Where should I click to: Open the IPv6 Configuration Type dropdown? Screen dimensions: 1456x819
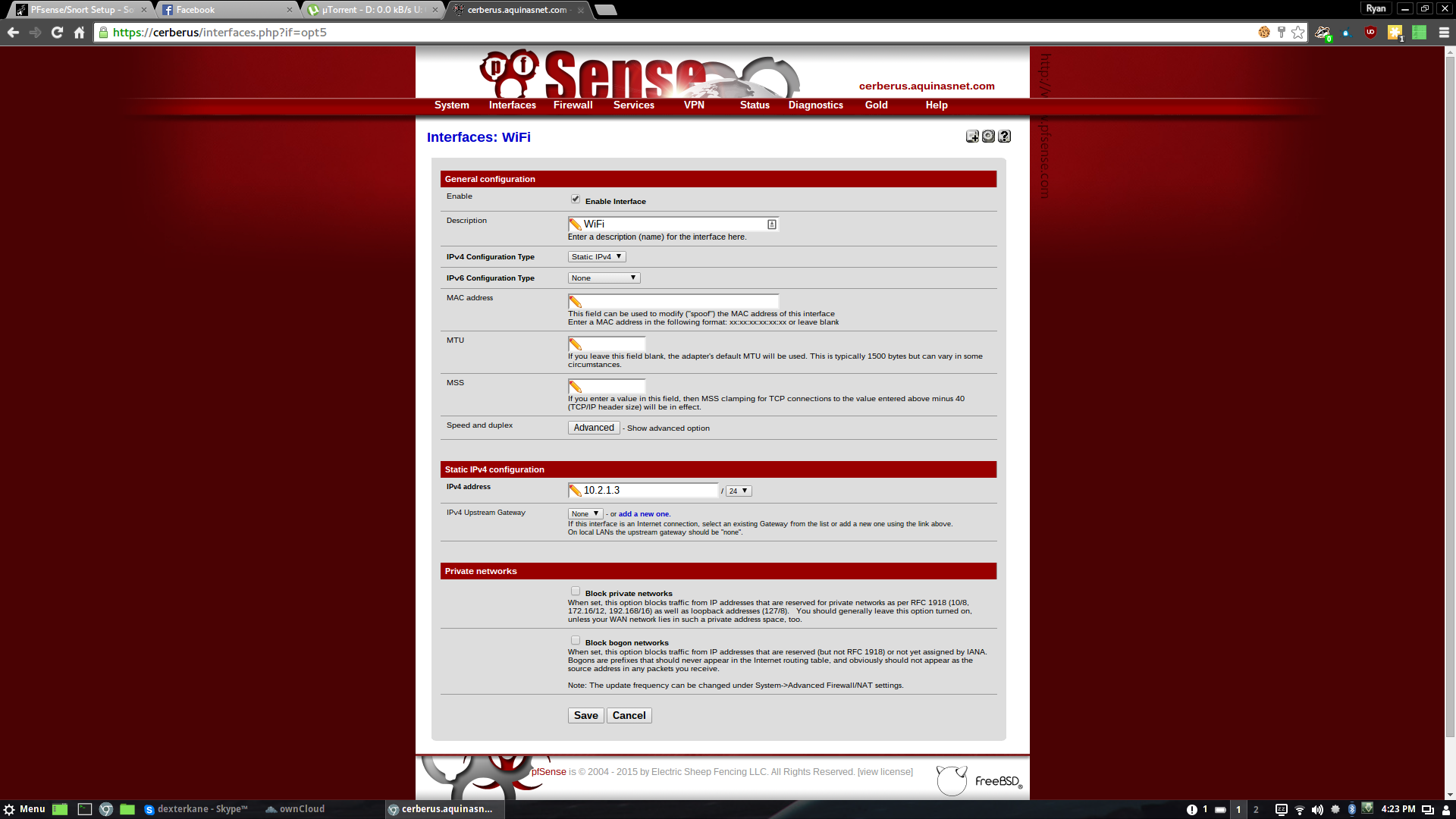pos(604,278)
